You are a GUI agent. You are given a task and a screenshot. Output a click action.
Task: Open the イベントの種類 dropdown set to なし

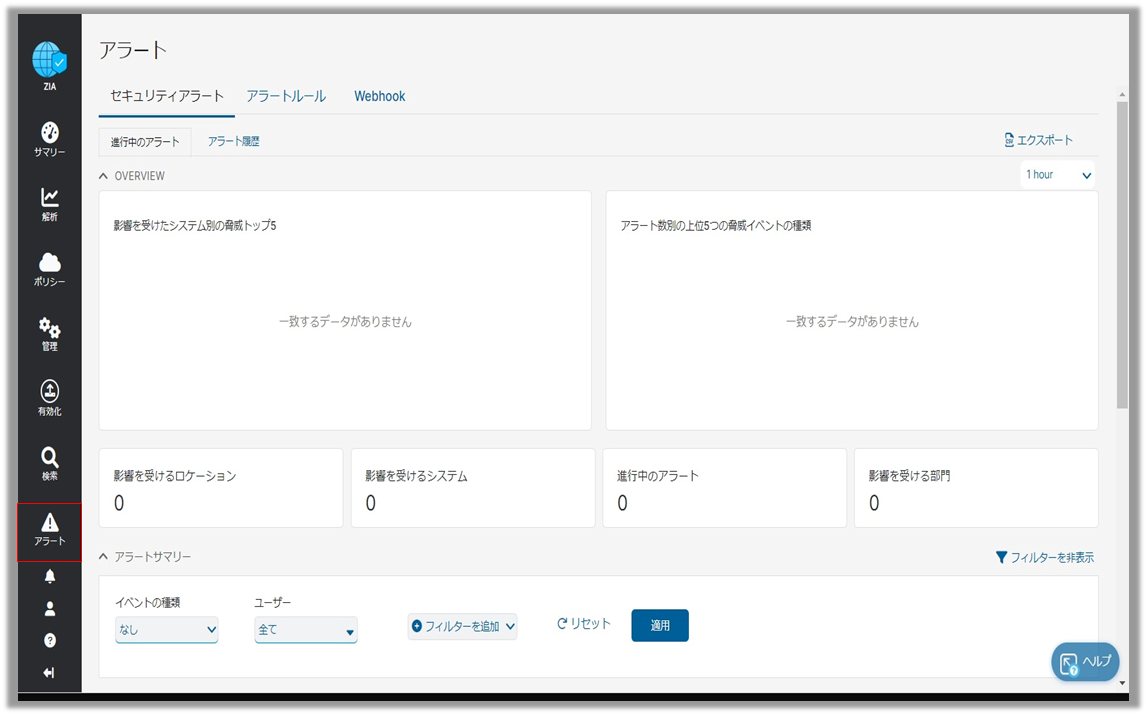tap(167, 629)
